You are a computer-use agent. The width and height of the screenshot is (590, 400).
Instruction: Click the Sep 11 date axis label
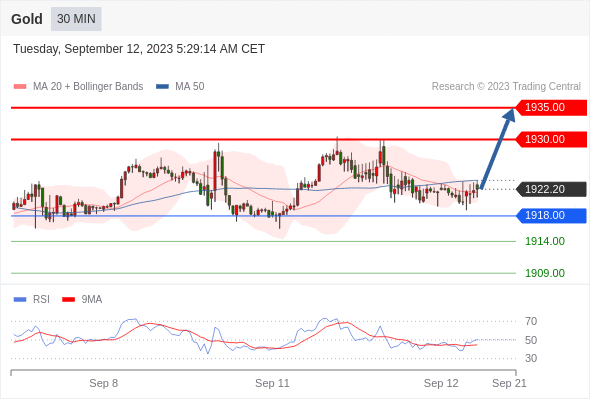272,383
